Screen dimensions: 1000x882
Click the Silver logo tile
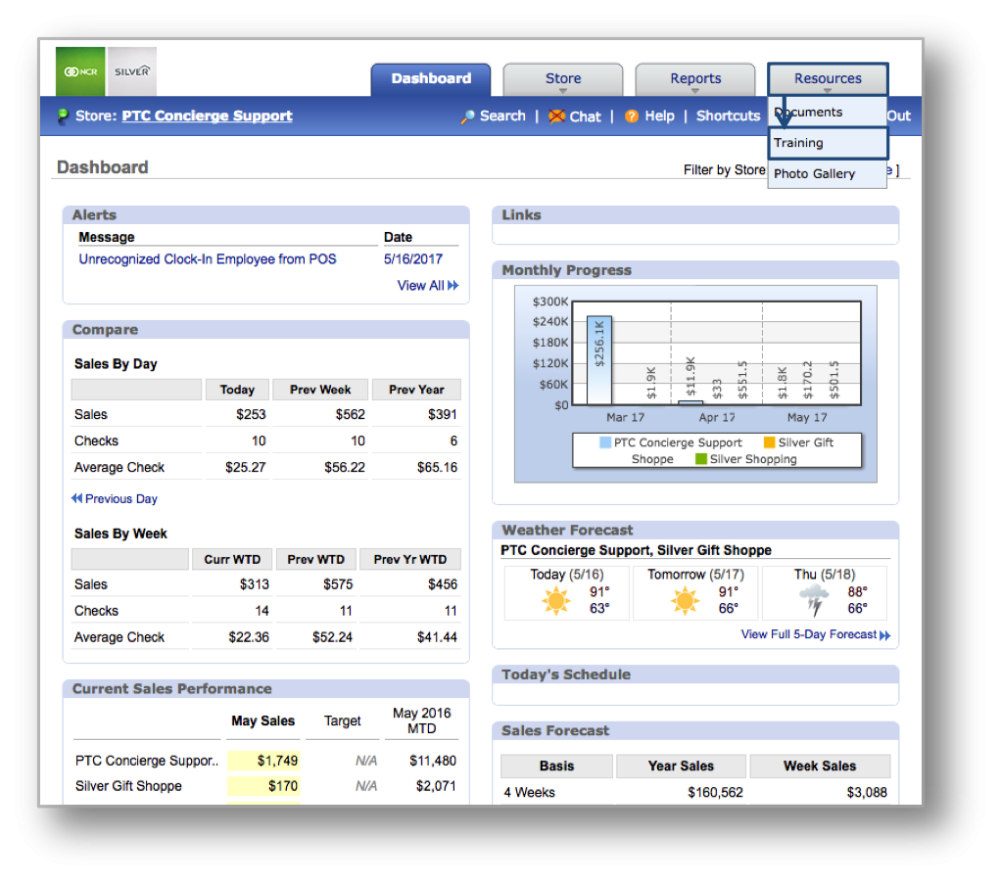click(132, 71)
